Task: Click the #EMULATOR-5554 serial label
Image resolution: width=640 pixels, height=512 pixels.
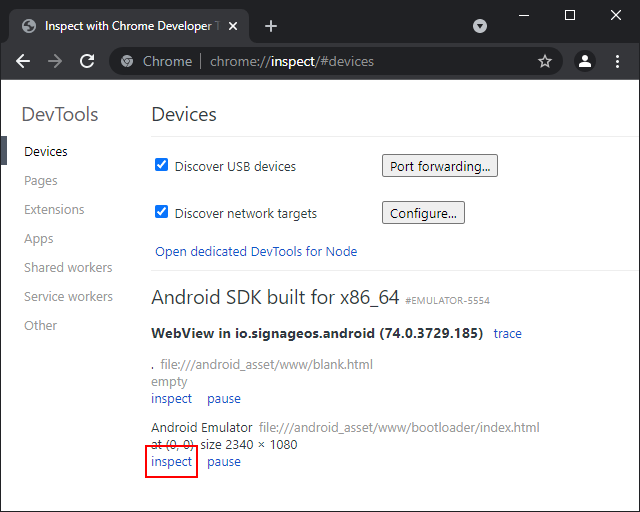Action: pyautogui.click(x=447, y=301)
